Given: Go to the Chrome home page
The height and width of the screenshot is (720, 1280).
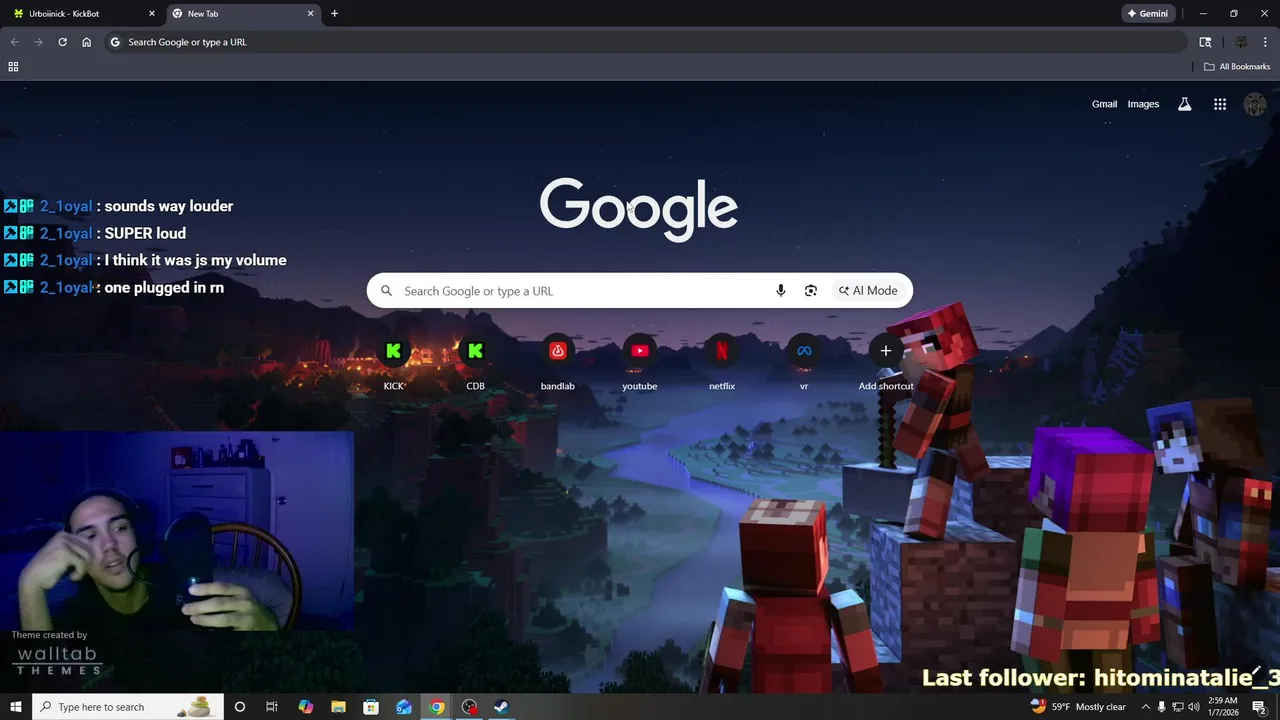Looking at the screenshot, I should pos(87,42).
